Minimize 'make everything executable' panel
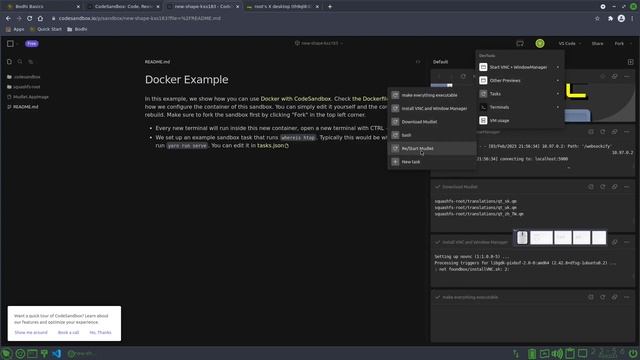This screenshot has height=360, width=640. coord(627,298)
